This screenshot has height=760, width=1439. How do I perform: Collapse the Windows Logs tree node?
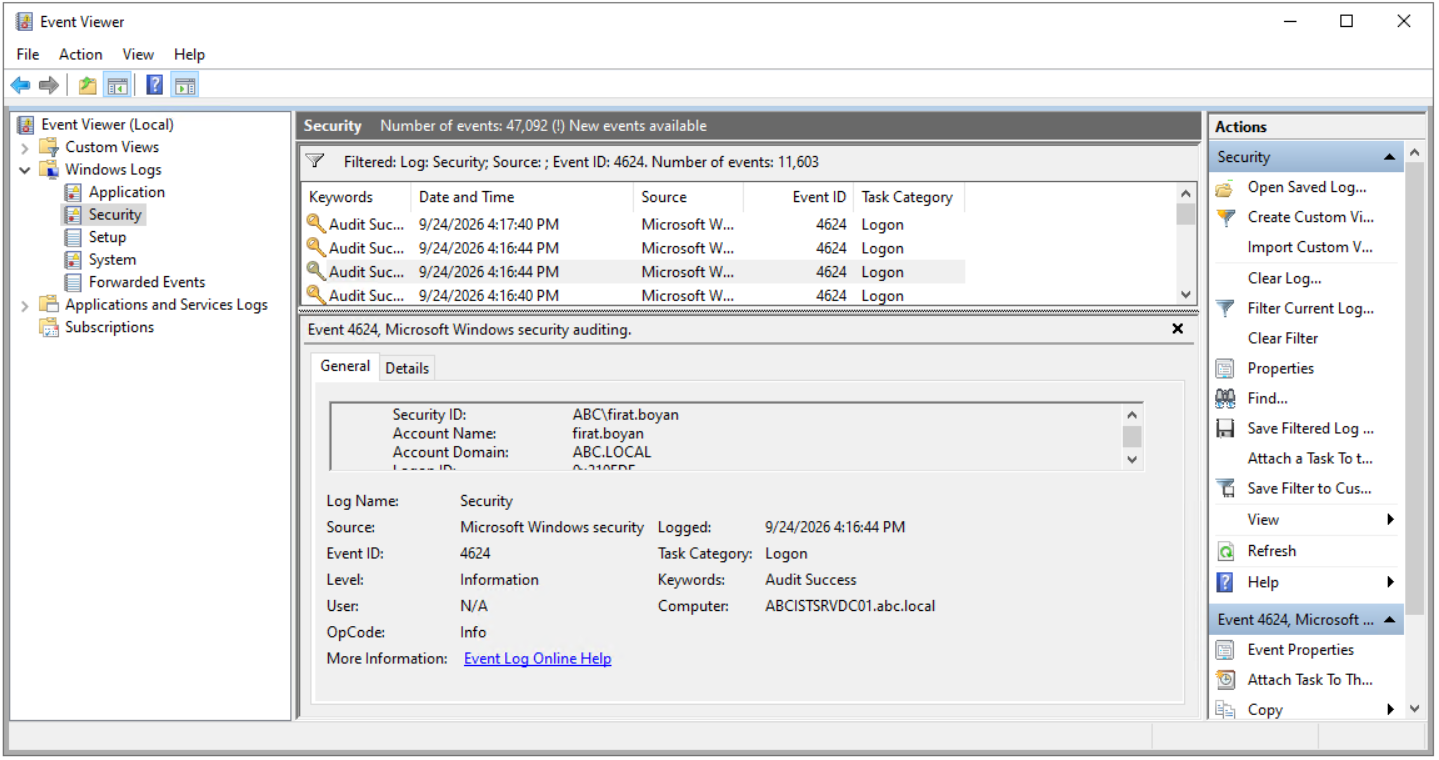point(25,170)
